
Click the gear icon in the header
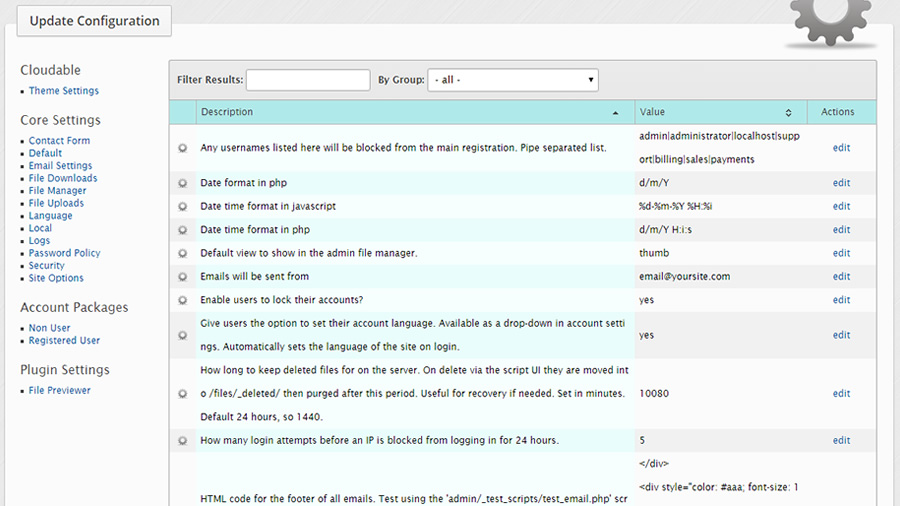(x=832, y=22)
